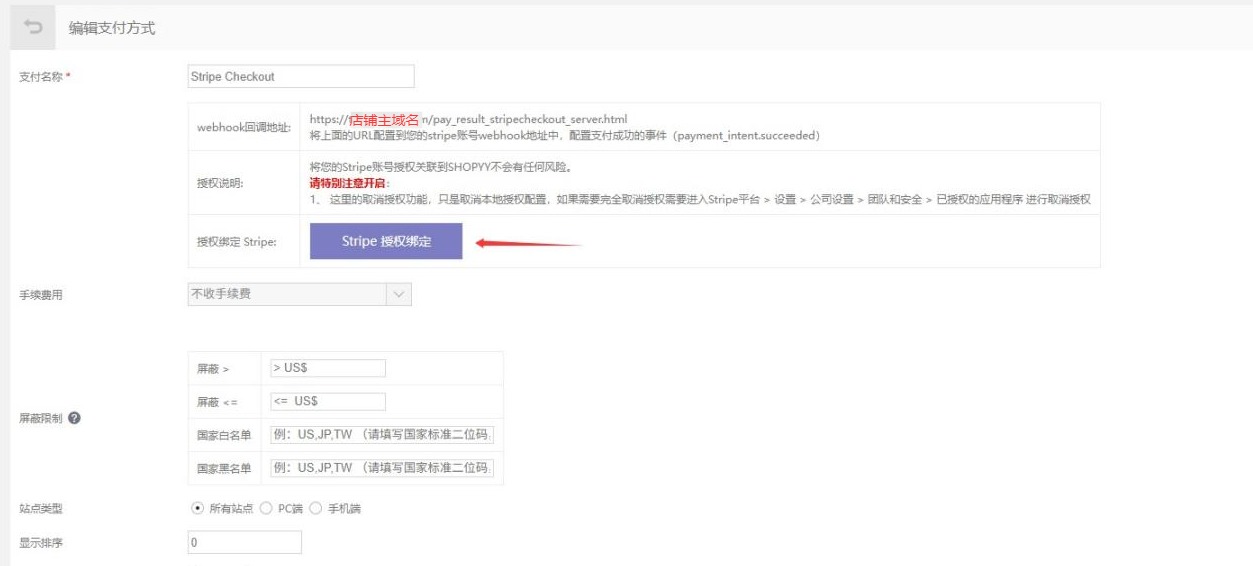Click the back arrow icon
The height and width of the screenshot is (566, 1253).
coord(33,28)
